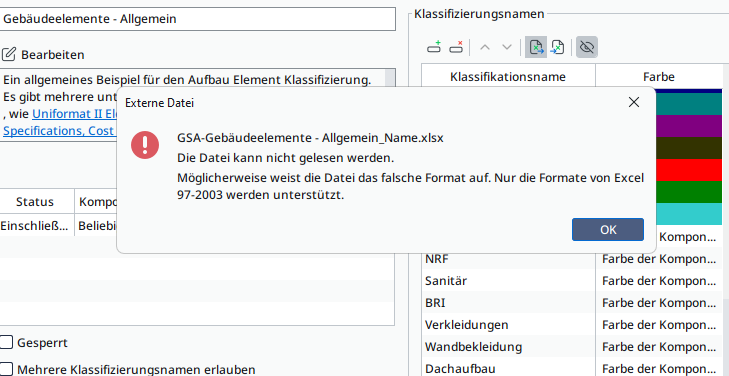Click the Beliebi... component cell

coord(97,226)
